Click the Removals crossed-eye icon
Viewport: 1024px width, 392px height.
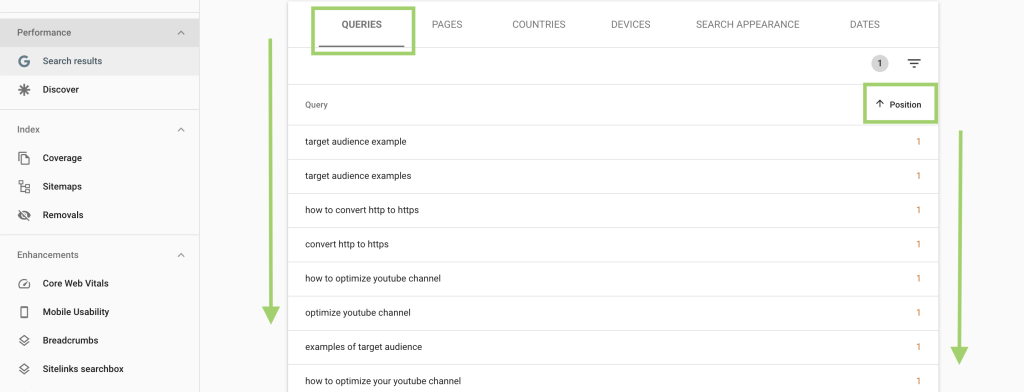pos(24,215)
